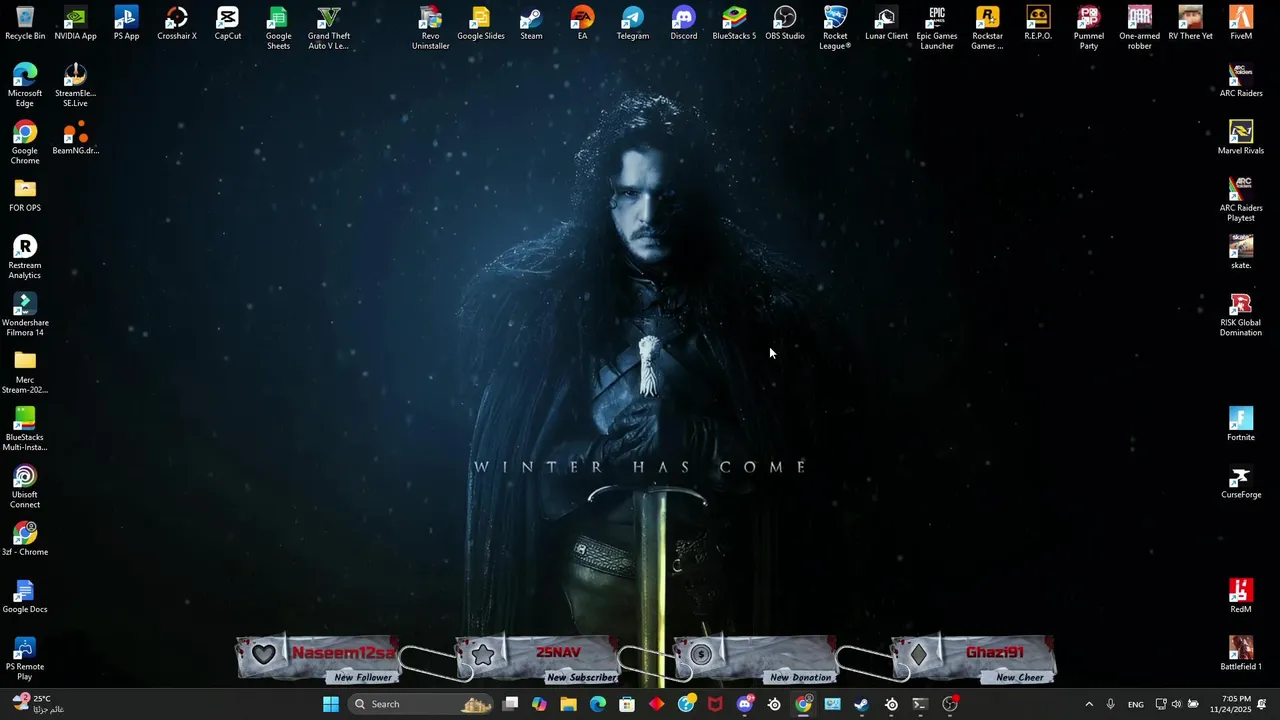This screenshot has height=720, width=1280.
Task: Open the Pummel Party desktop icon
Action: (1089, 28)
